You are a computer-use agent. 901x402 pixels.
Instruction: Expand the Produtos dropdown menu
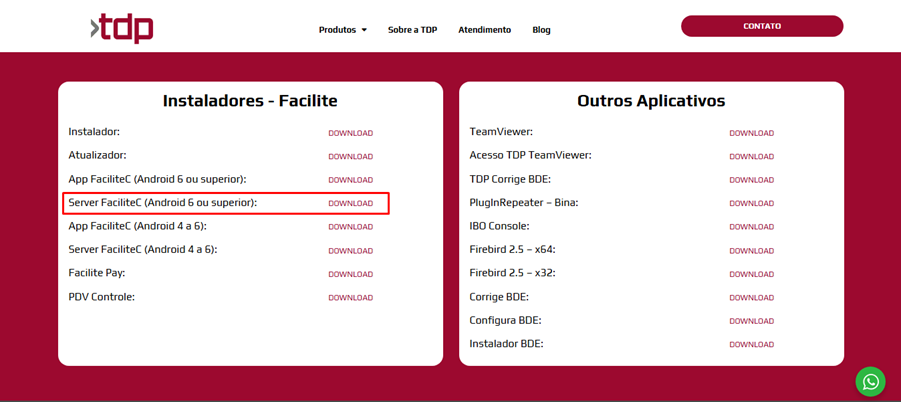coord(343,30)
